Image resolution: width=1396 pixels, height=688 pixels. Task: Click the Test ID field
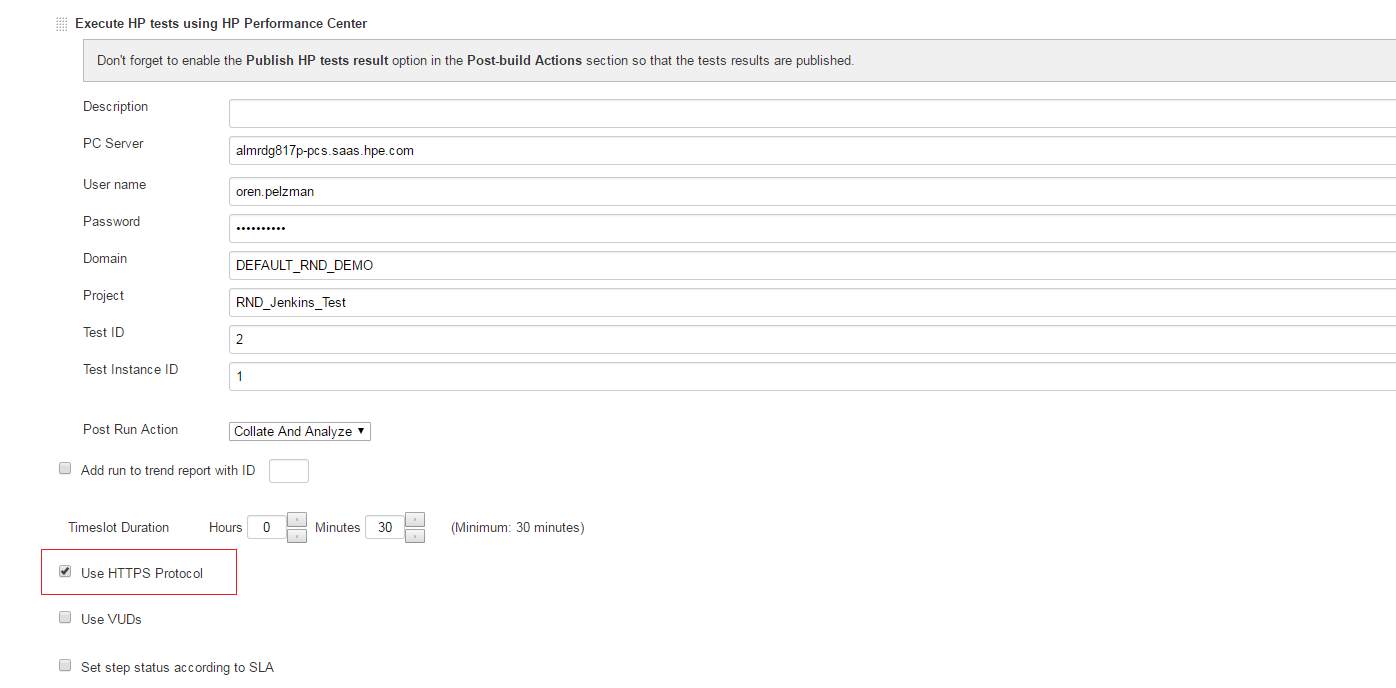[x=810, y=339]
